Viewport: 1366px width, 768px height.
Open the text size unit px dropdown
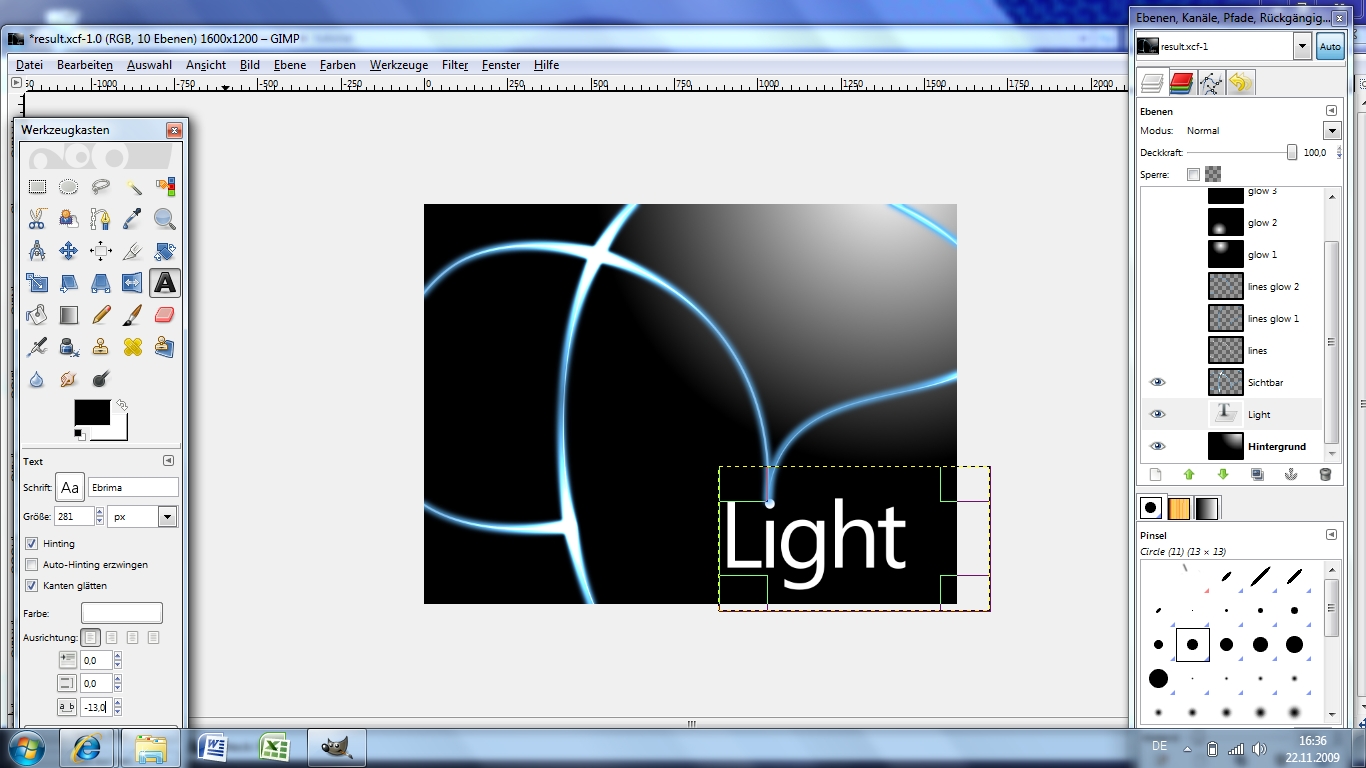point(167,517)
